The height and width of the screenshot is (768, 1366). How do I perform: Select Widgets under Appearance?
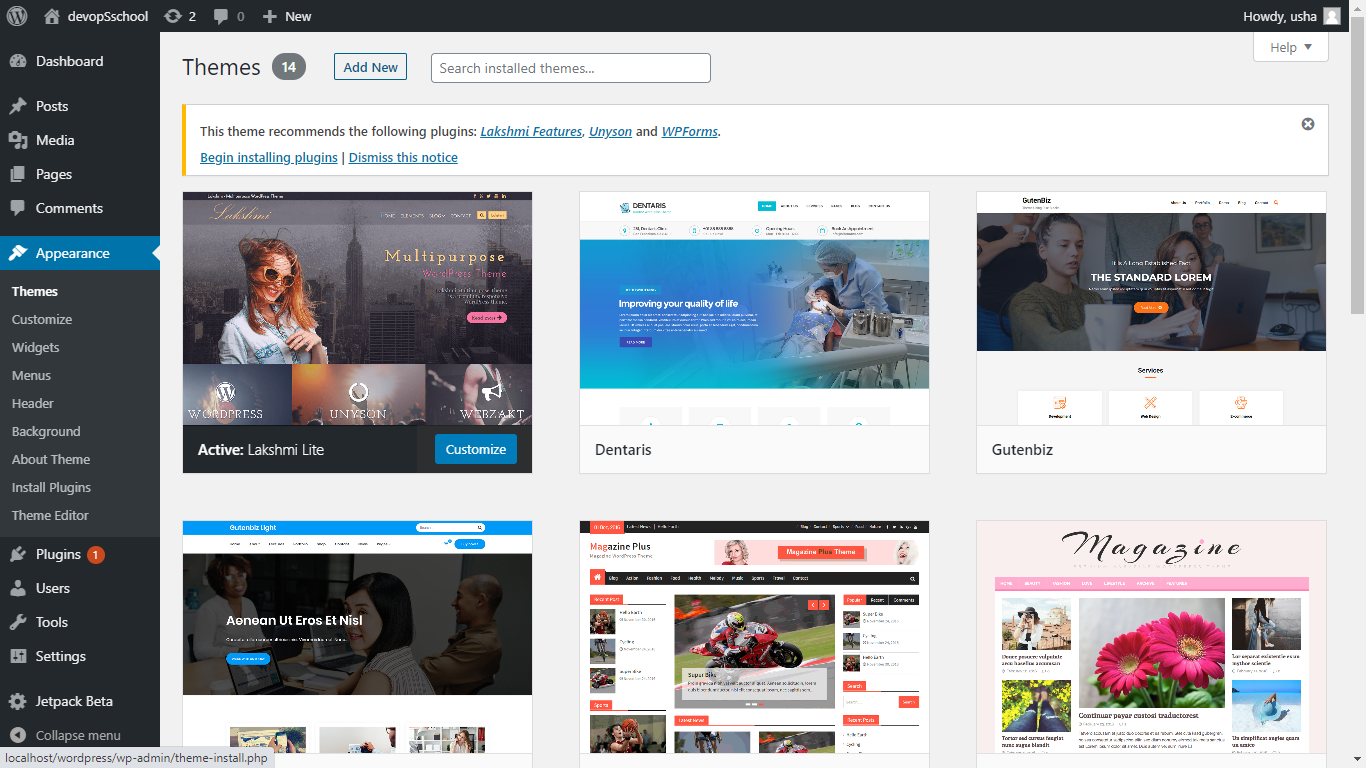pyautogui.click(x=36, y=347)
